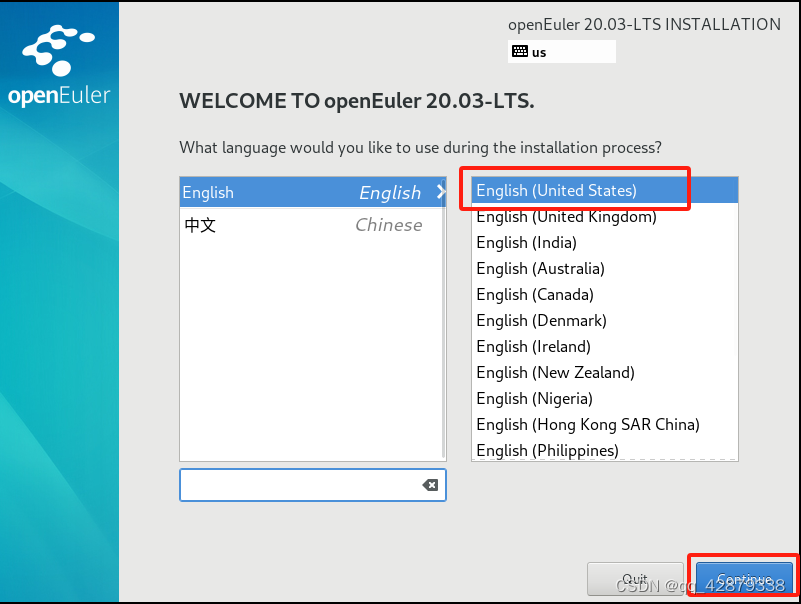
Task: Choose English (Philippines) locale
Action: point(605,450)
